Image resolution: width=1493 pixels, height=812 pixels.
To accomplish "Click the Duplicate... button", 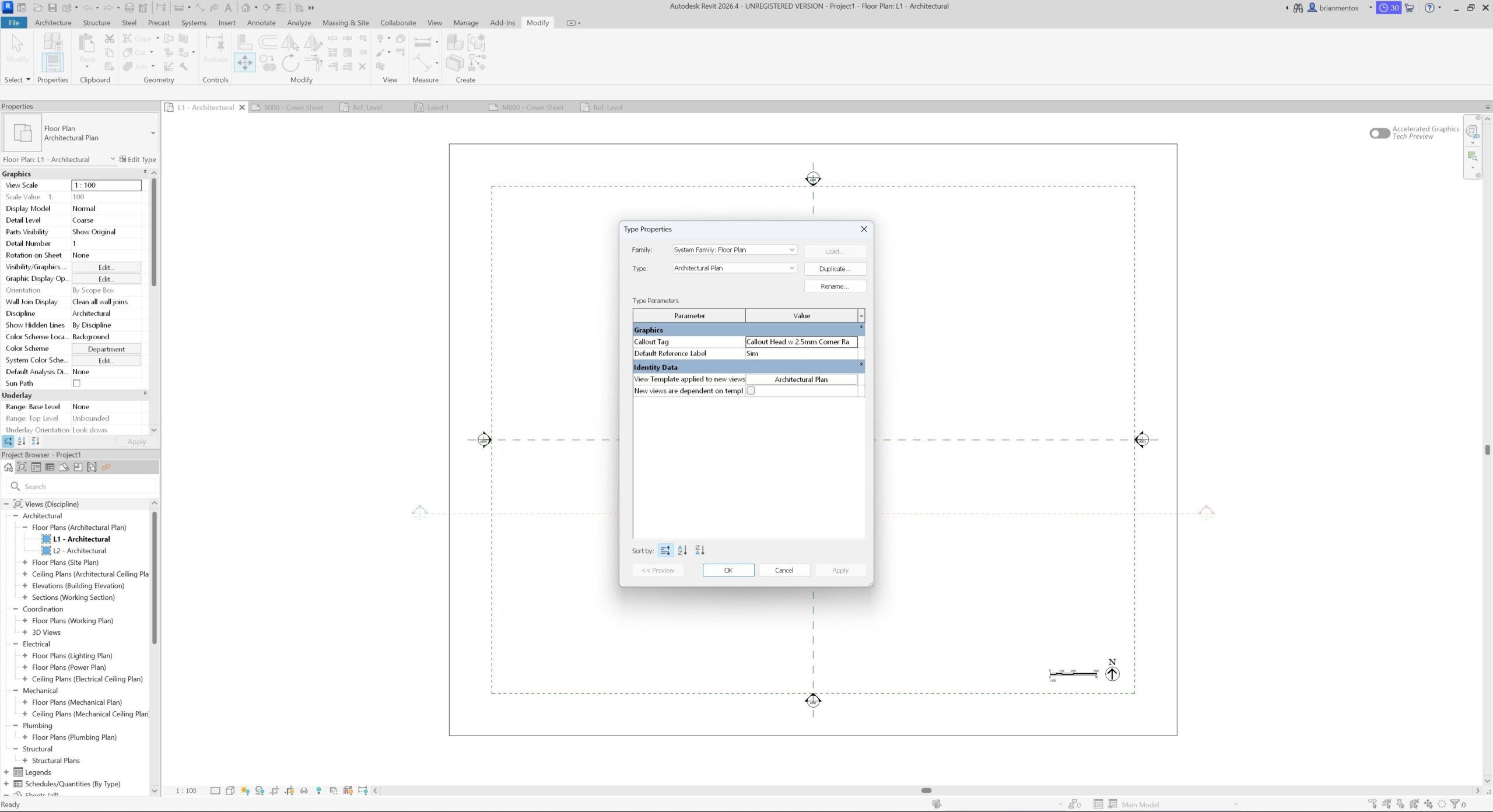I will pos(835,269).
